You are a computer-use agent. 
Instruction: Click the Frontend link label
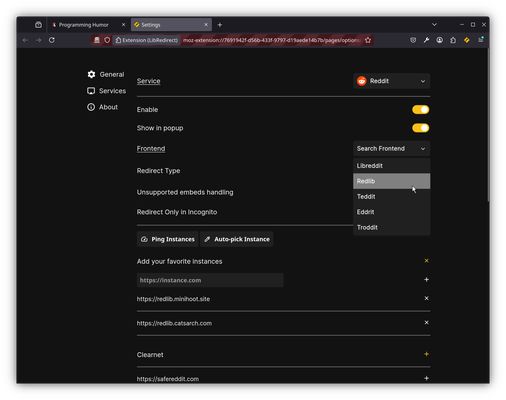(151, 149)
